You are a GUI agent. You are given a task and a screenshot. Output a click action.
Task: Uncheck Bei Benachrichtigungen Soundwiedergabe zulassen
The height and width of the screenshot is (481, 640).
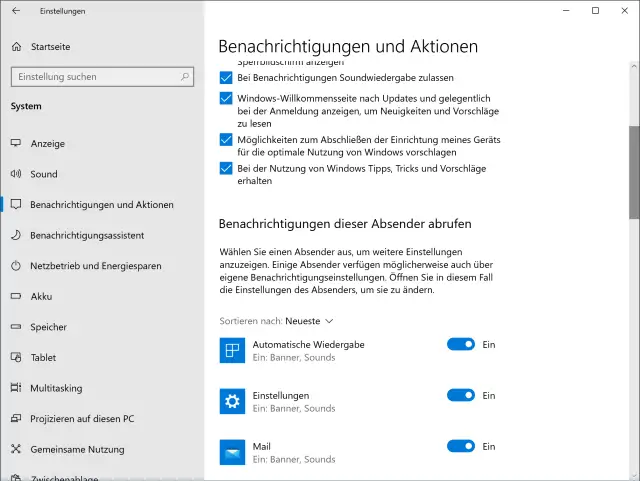tap(226, 78)
